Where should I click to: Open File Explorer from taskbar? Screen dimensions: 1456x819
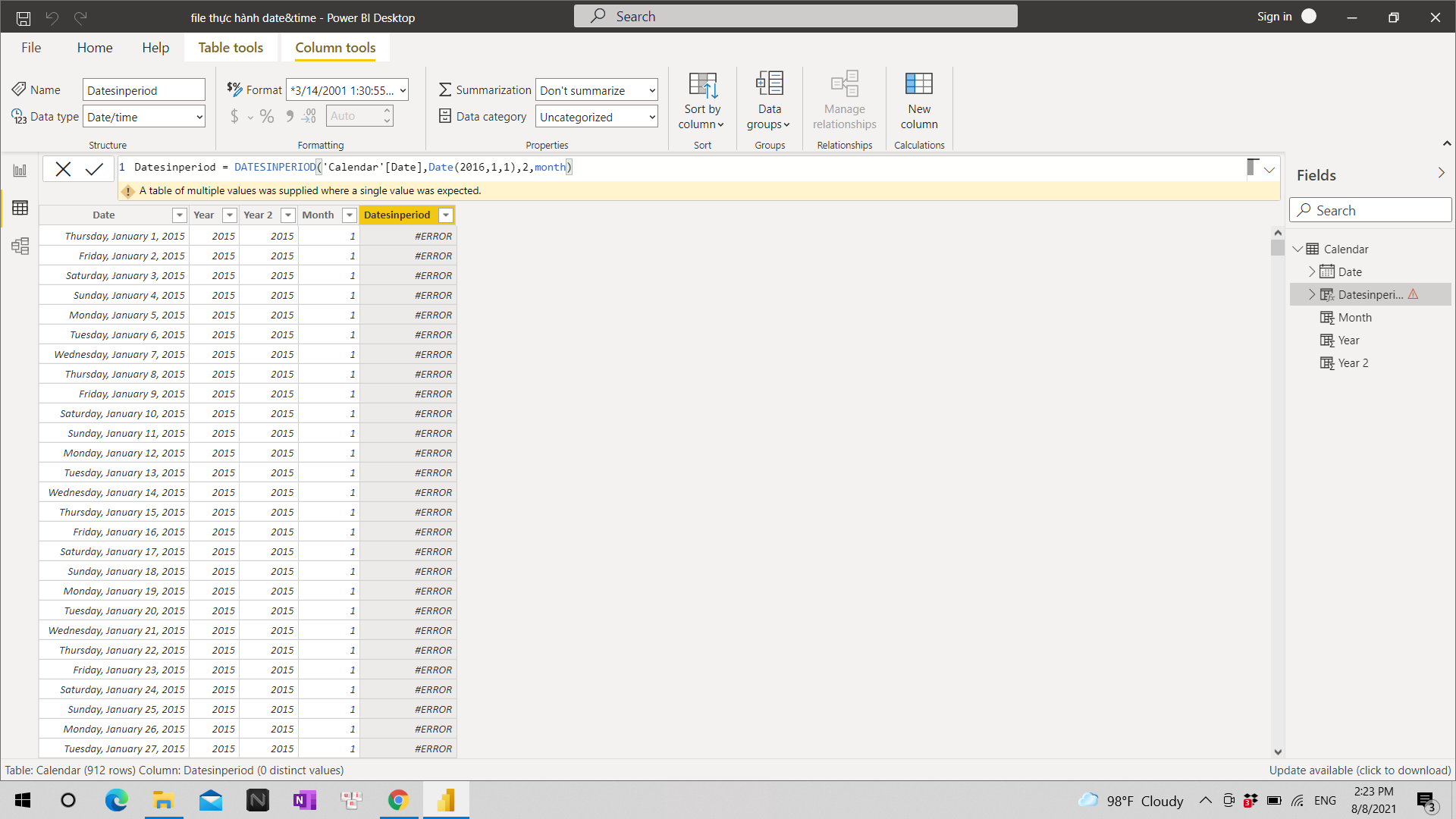(163, 800)
